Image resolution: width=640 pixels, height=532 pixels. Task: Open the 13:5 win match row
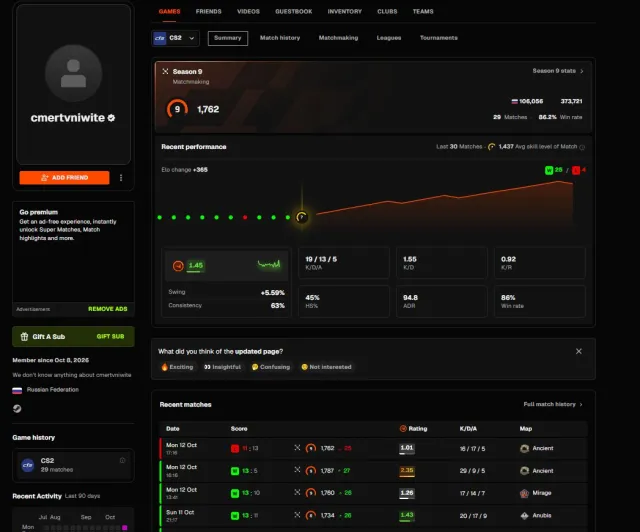click(x=373, y=471)
